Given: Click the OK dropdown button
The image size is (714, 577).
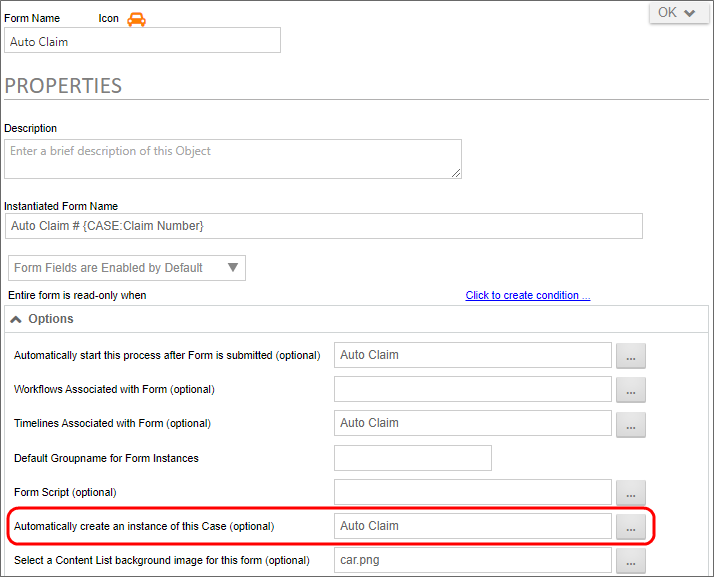Looking at the screenshot, I should tap(678, 13).
